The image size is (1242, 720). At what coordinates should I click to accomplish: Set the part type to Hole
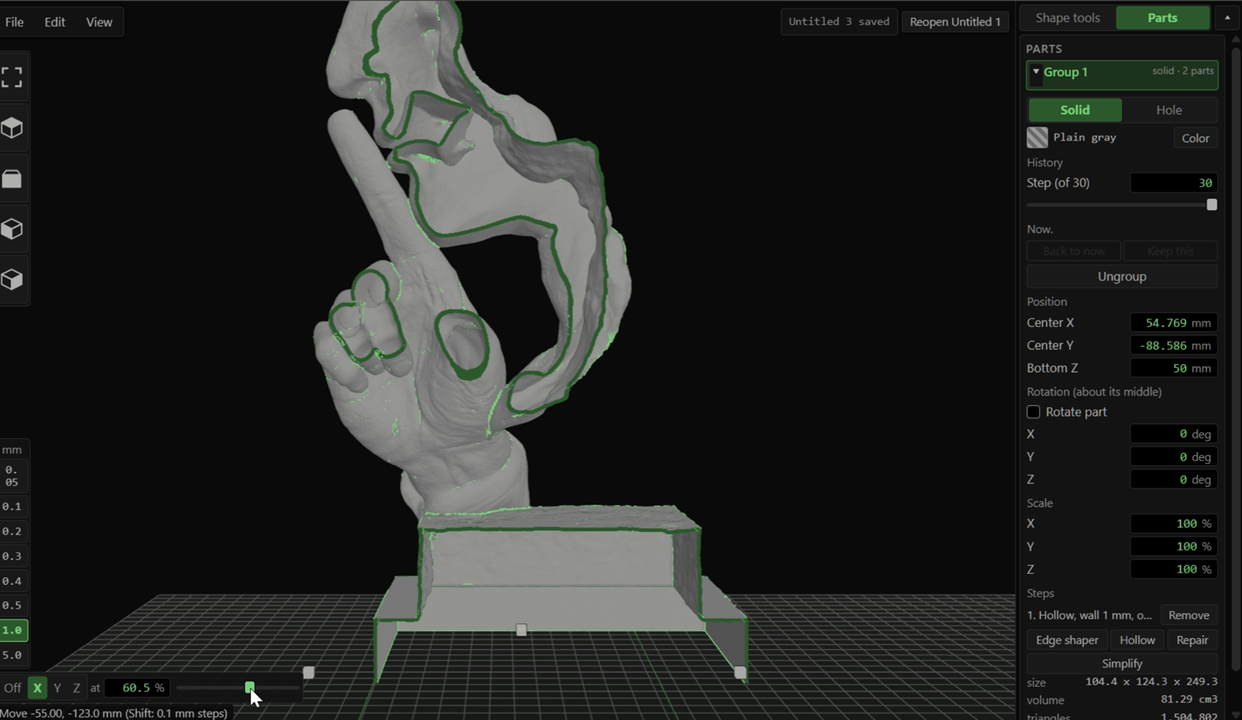coord(1169,110)
